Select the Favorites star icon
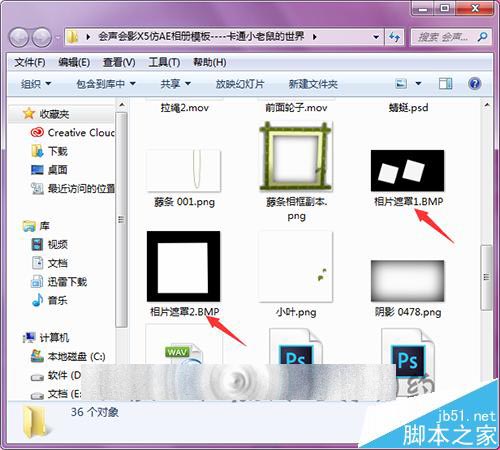This screenshot has width=500, height=450. click(29, 114)
